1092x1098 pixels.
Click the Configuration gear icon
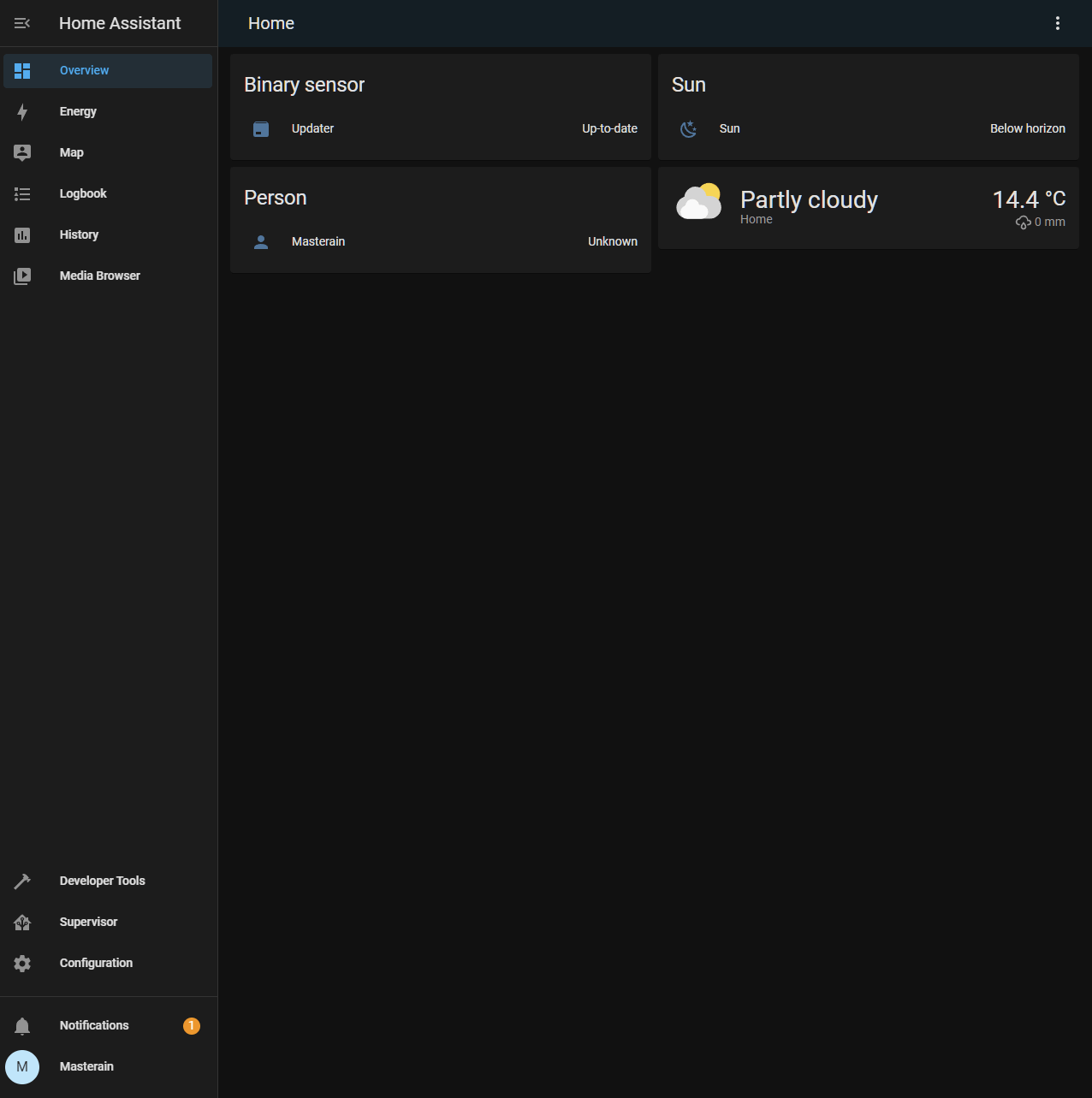pyautogui.click(x=22, y=964)
